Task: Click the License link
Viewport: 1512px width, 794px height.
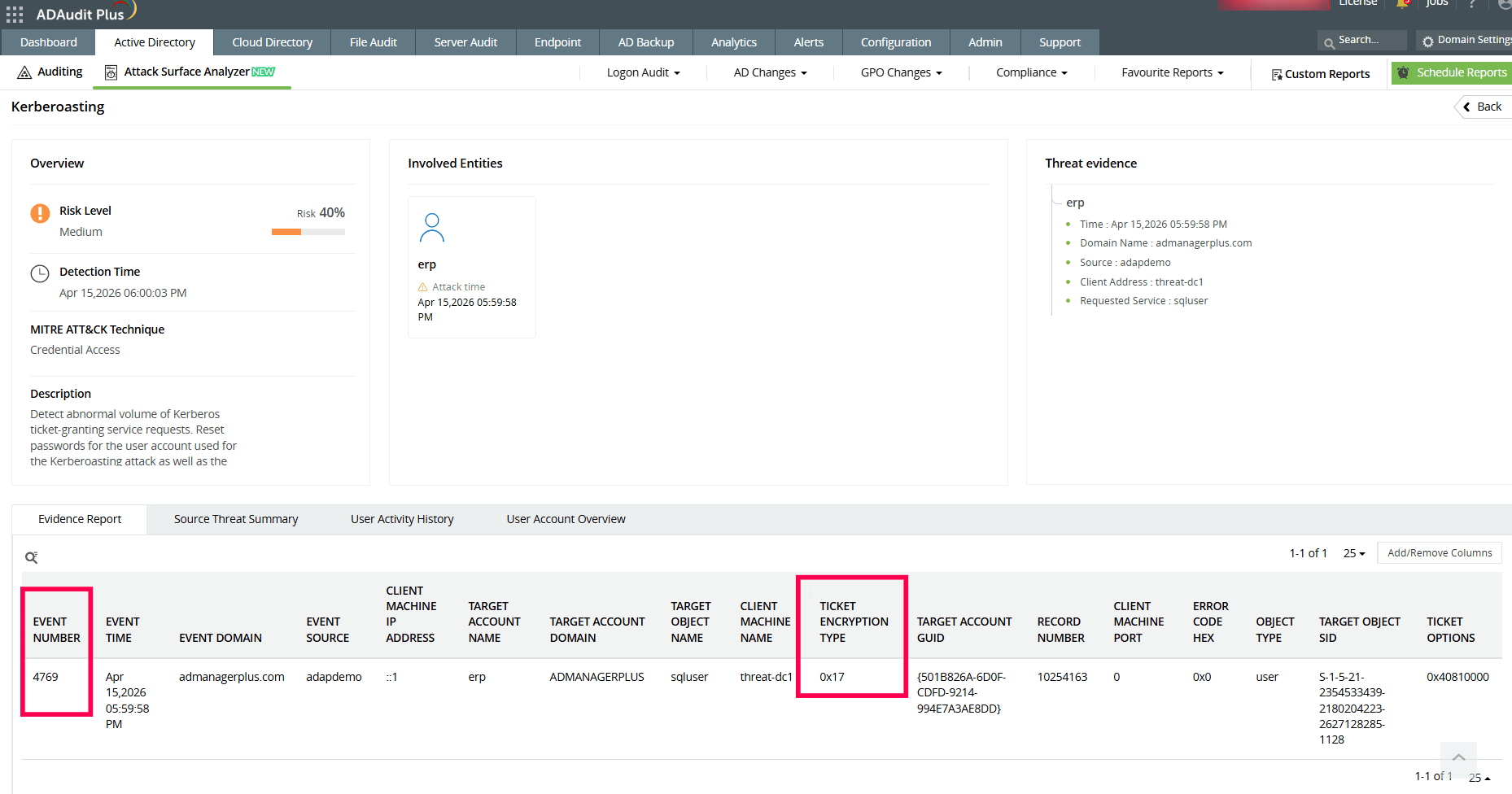Action: click(1358, 3)
